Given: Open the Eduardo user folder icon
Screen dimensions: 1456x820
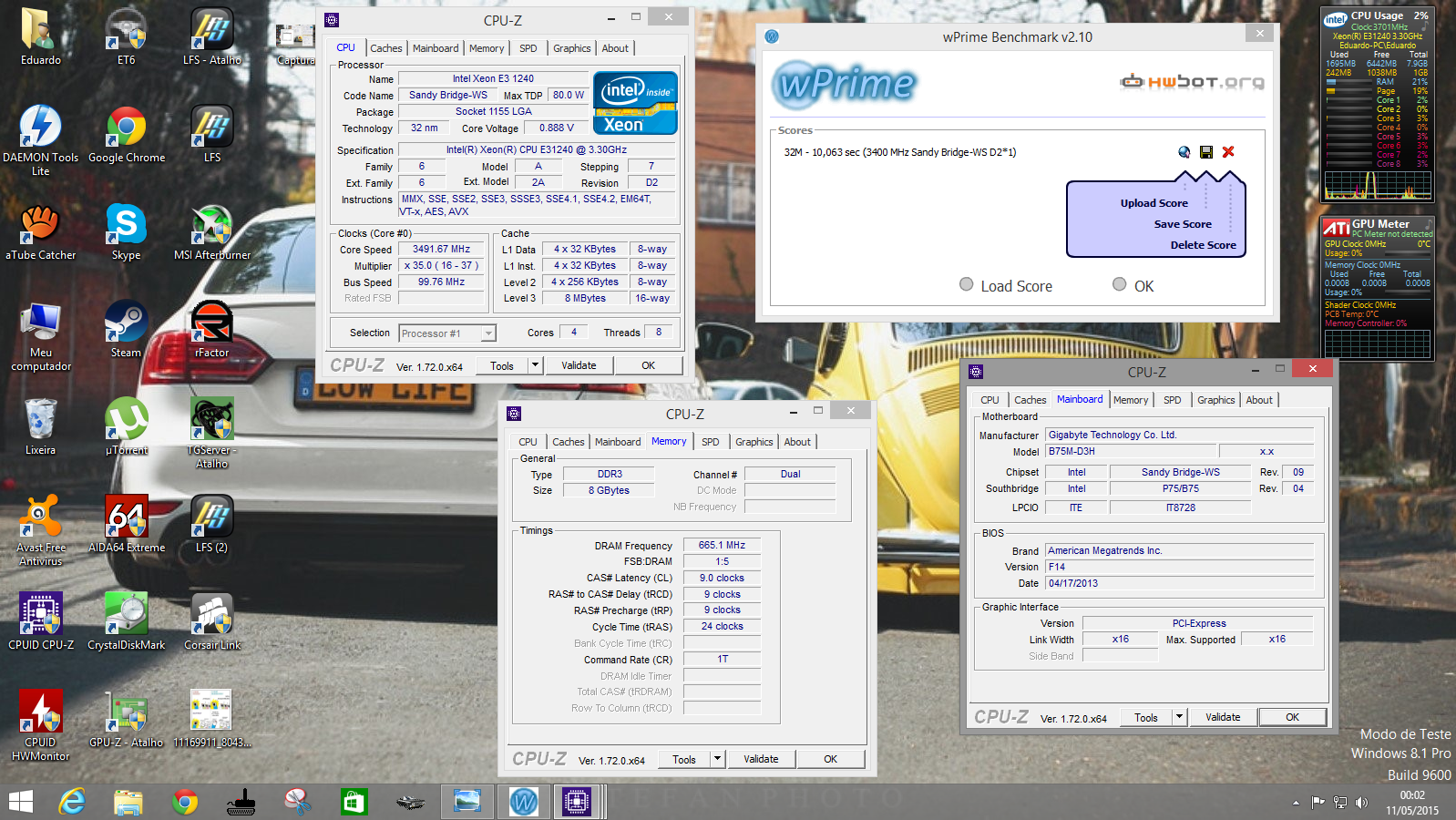Looking at the screenshot, I should [x=40, y=37].
